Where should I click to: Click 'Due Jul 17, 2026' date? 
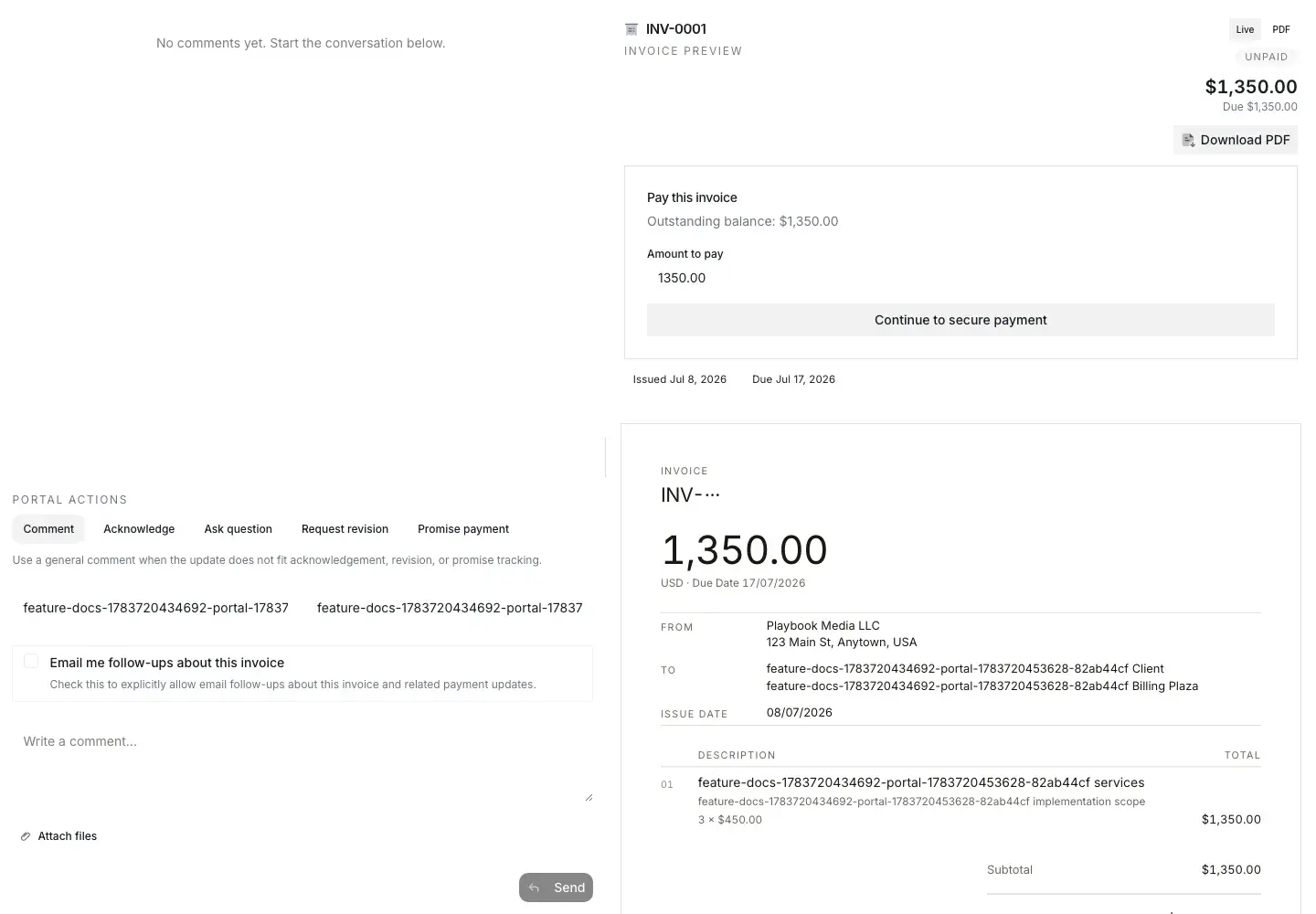[x=793, y=379]
